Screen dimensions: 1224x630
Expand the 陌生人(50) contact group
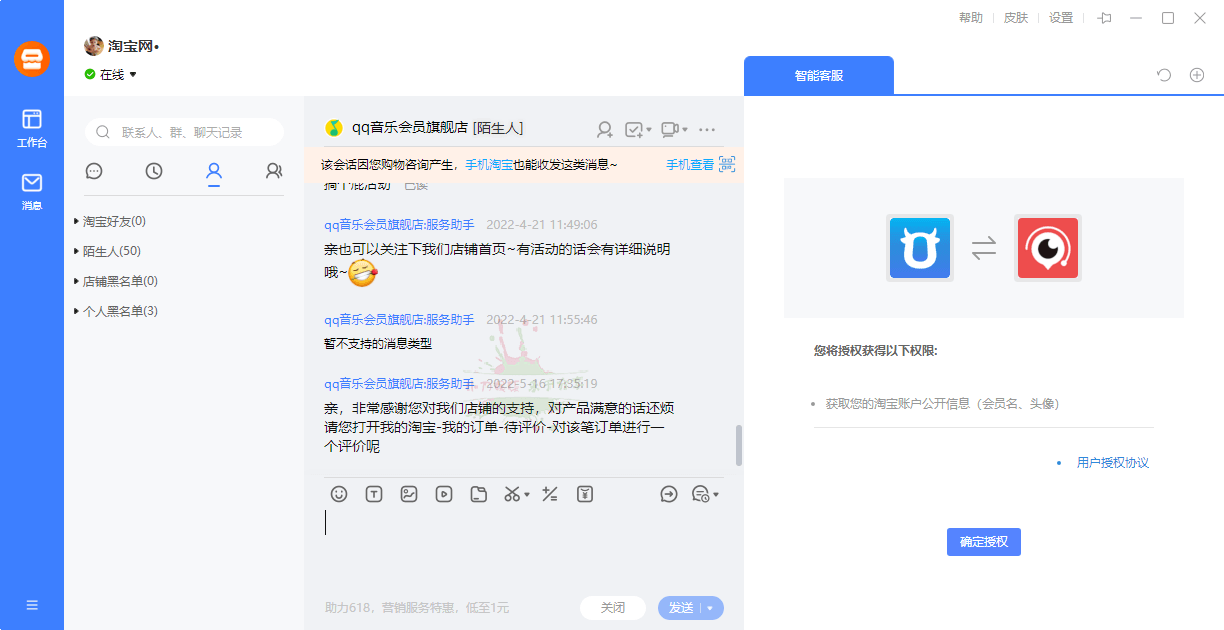(112, 250)
